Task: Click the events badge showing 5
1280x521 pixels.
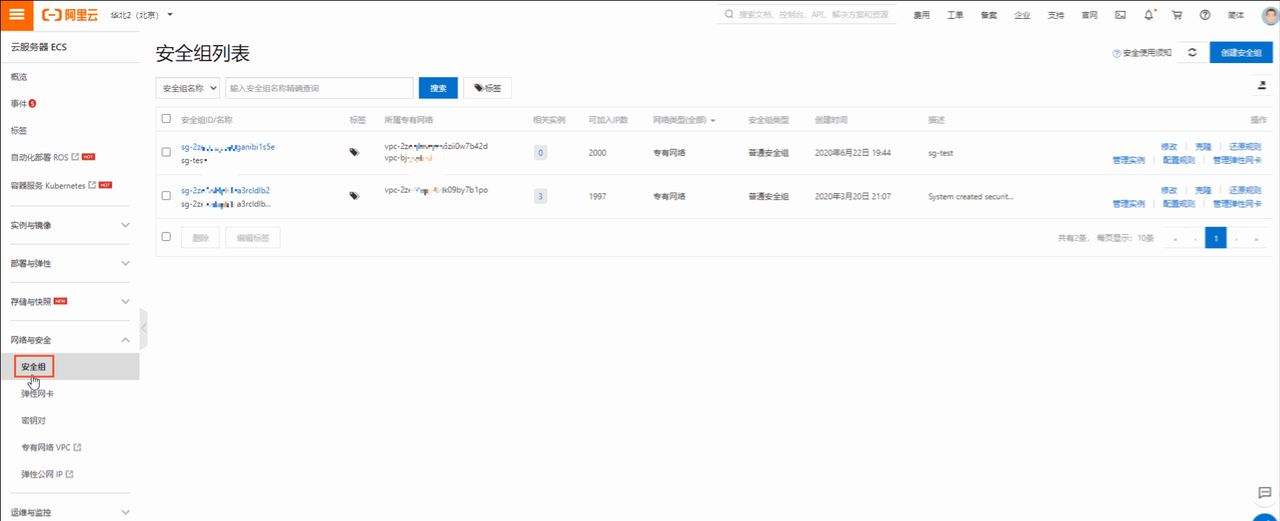Action: (33, 103)
